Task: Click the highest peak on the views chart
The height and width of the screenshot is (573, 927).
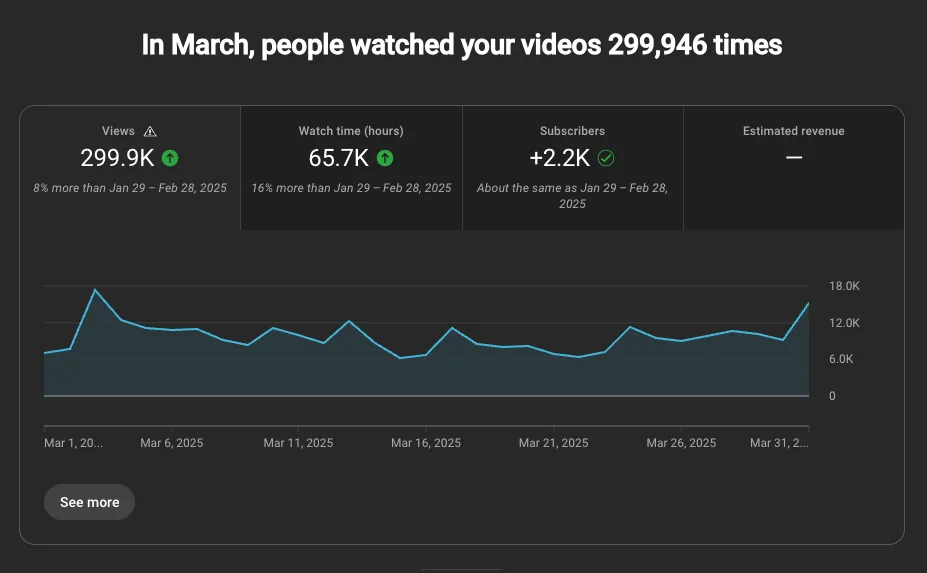Action: point(95,290)
